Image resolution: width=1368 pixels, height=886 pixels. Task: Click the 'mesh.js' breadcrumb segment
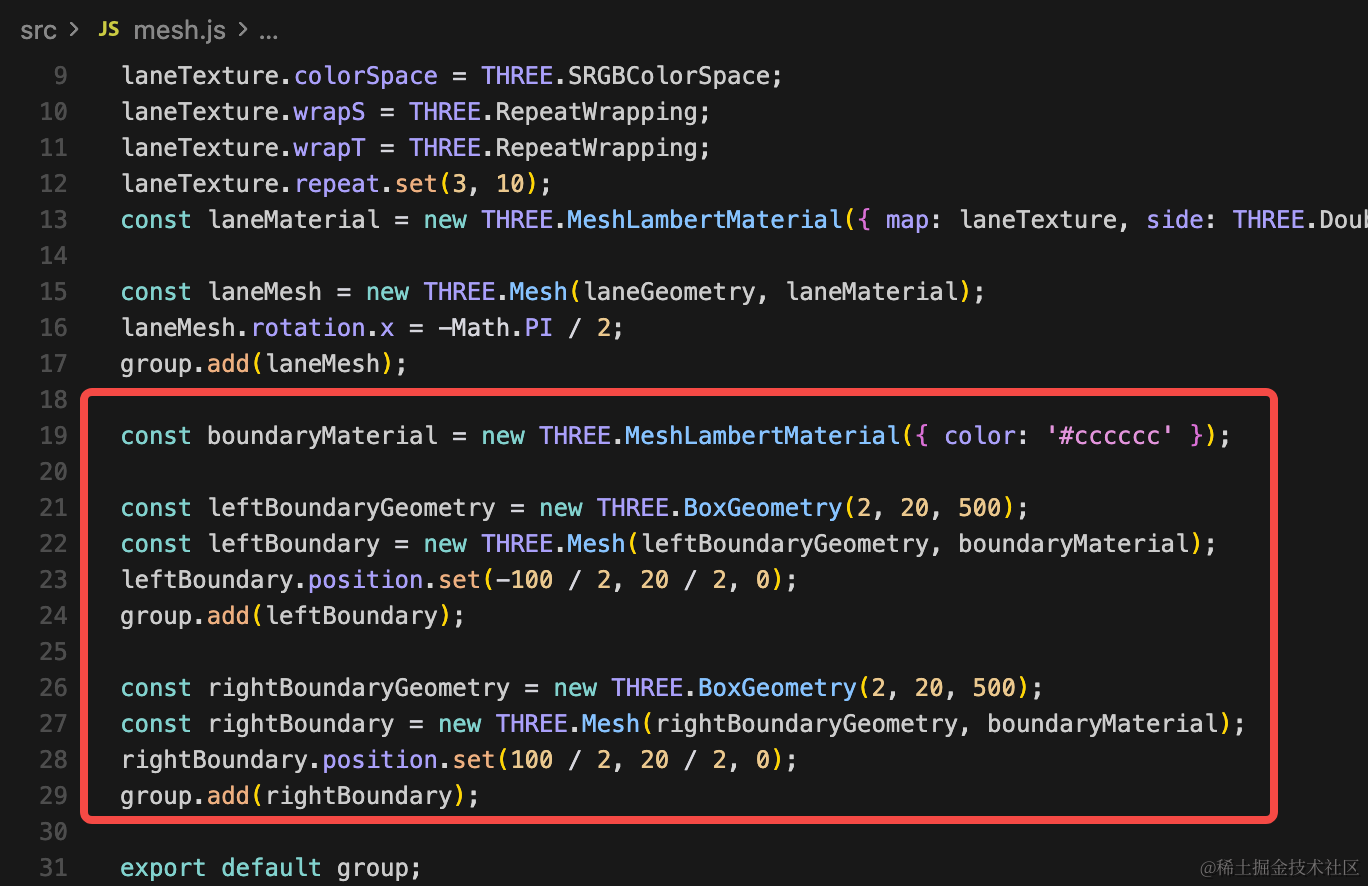pyautogui.click(x=180, y=30)
